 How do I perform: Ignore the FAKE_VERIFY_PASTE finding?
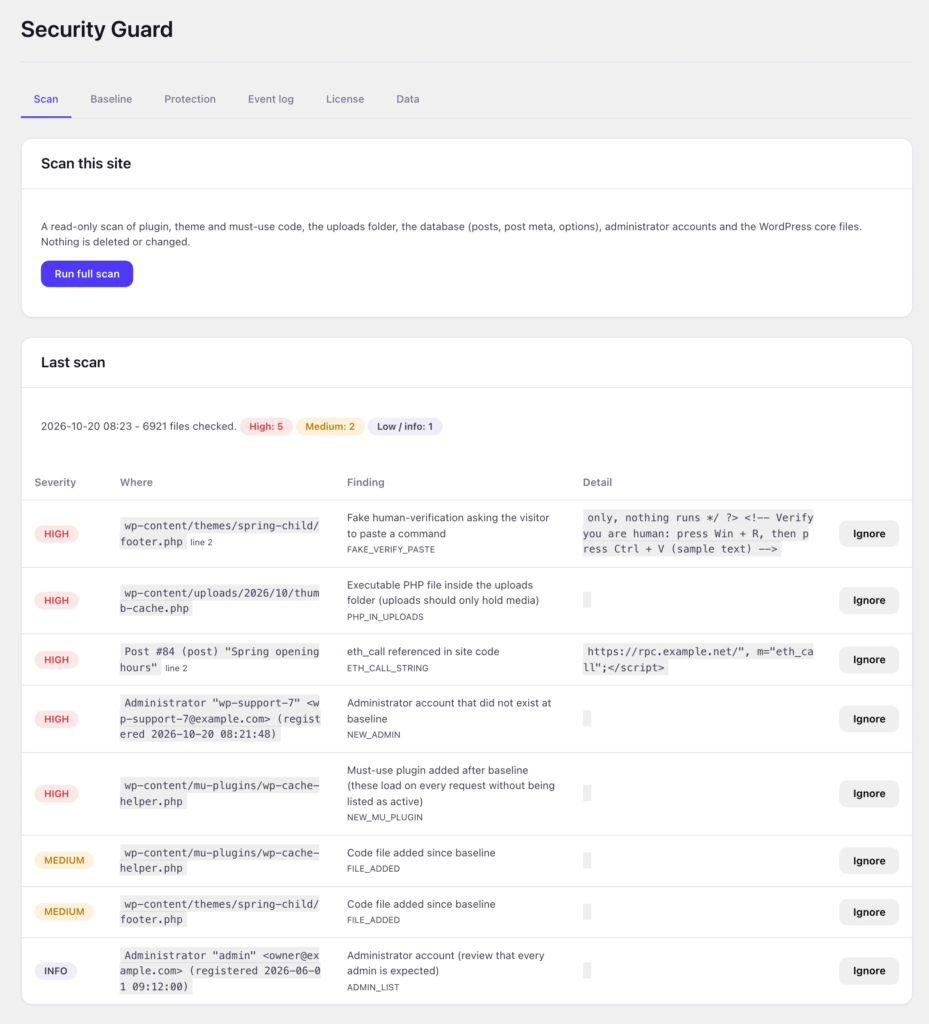click(x=868, y=534)
